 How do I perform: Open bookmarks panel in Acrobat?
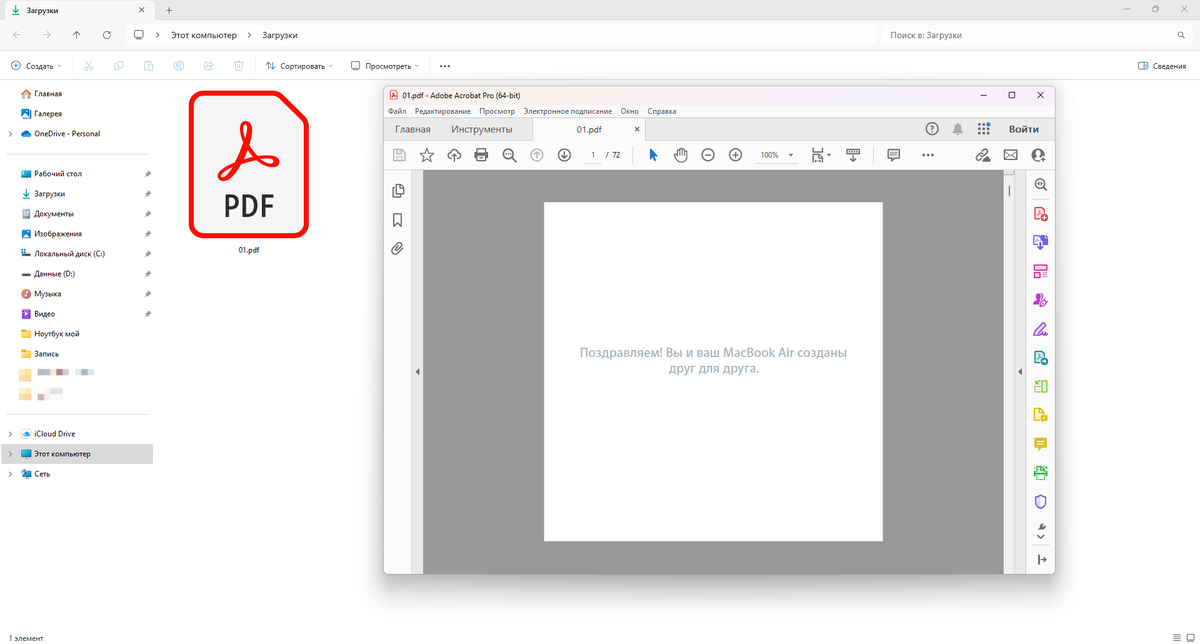click(398, 220)
